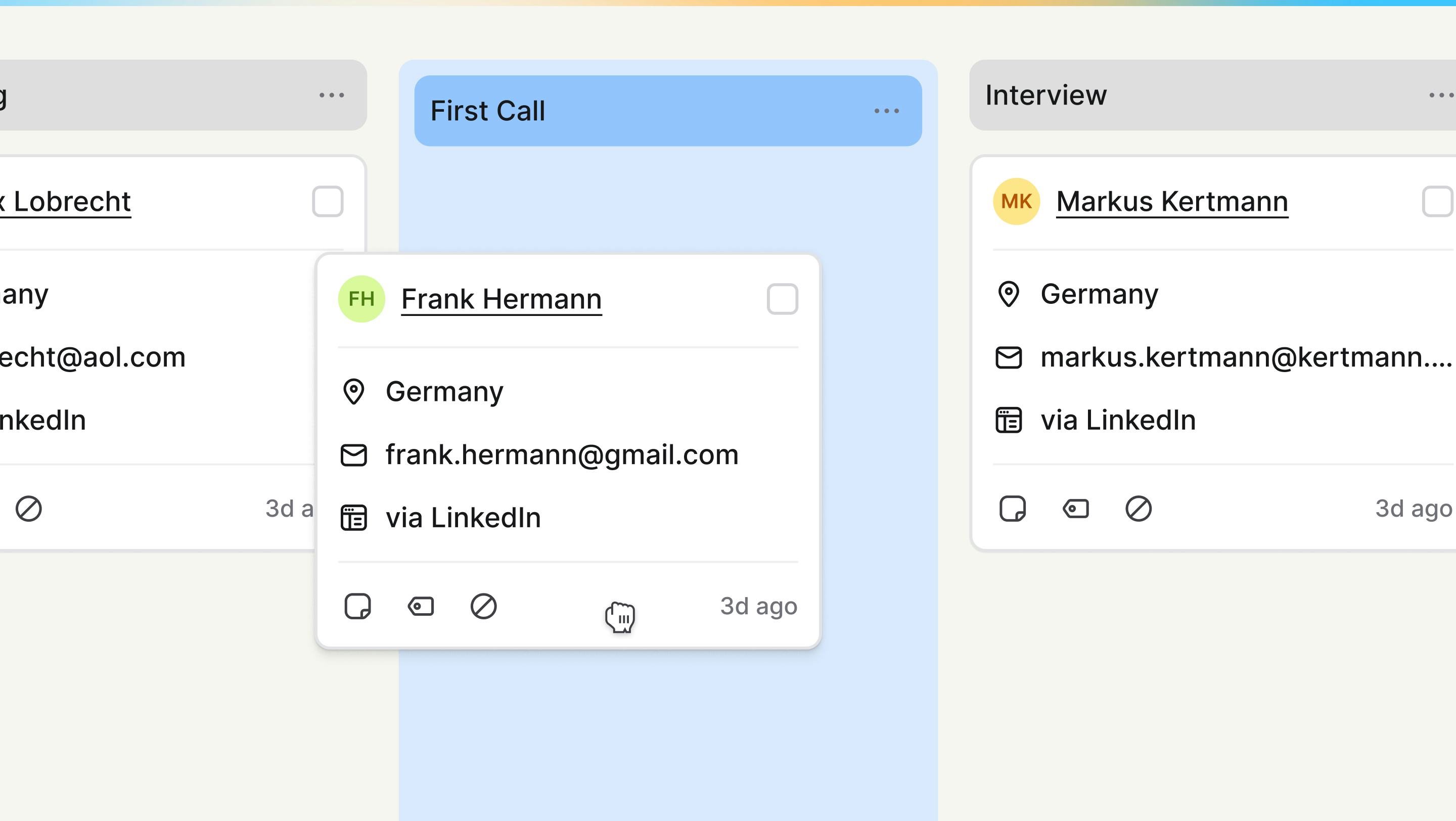Viewport: 1456px width, 821px height.
Task: Select the tag icon on Markus Kertmann's card
Action: click(x=1076, y=508)
